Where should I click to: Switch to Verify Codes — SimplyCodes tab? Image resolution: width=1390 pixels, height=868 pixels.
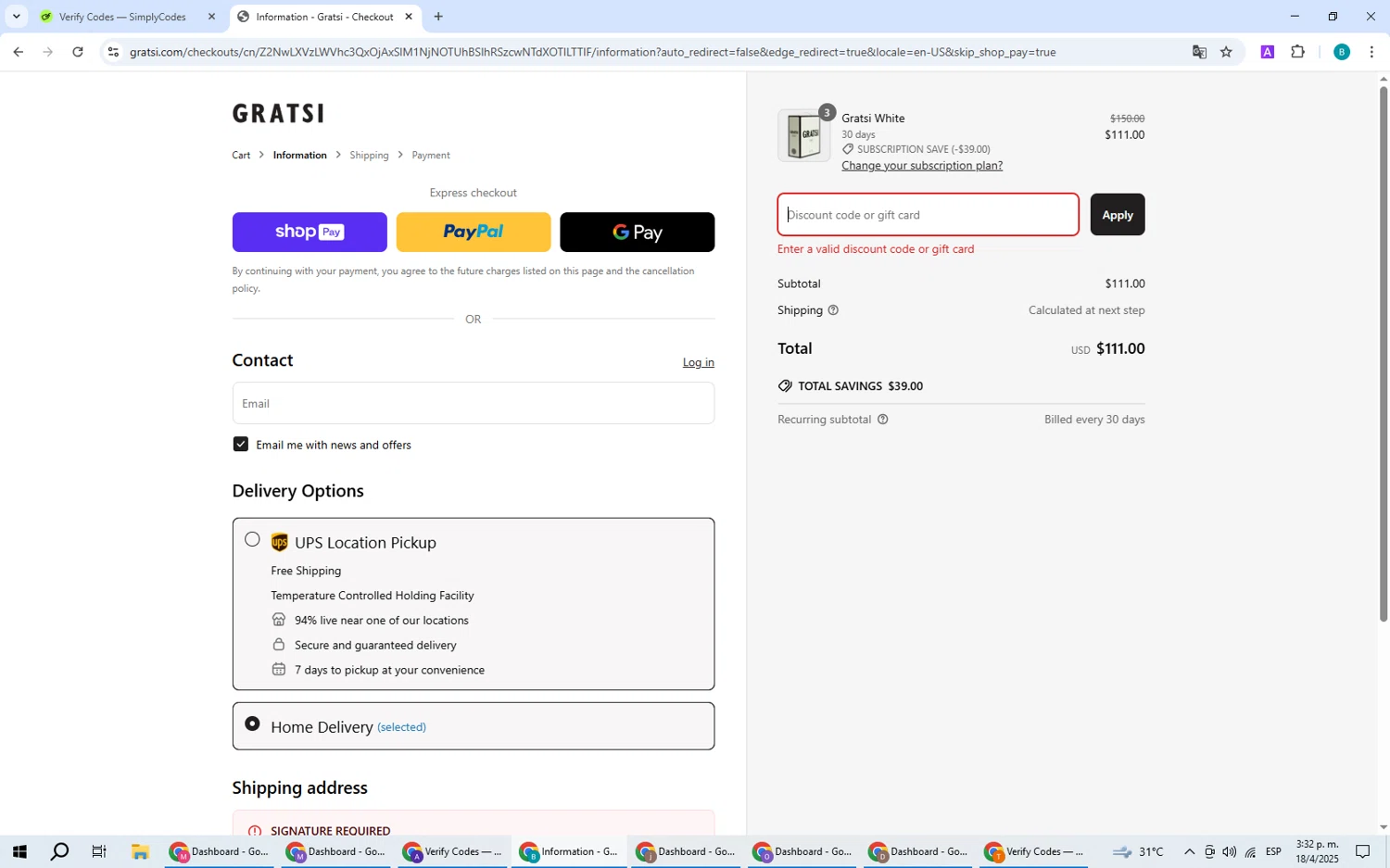122,17
